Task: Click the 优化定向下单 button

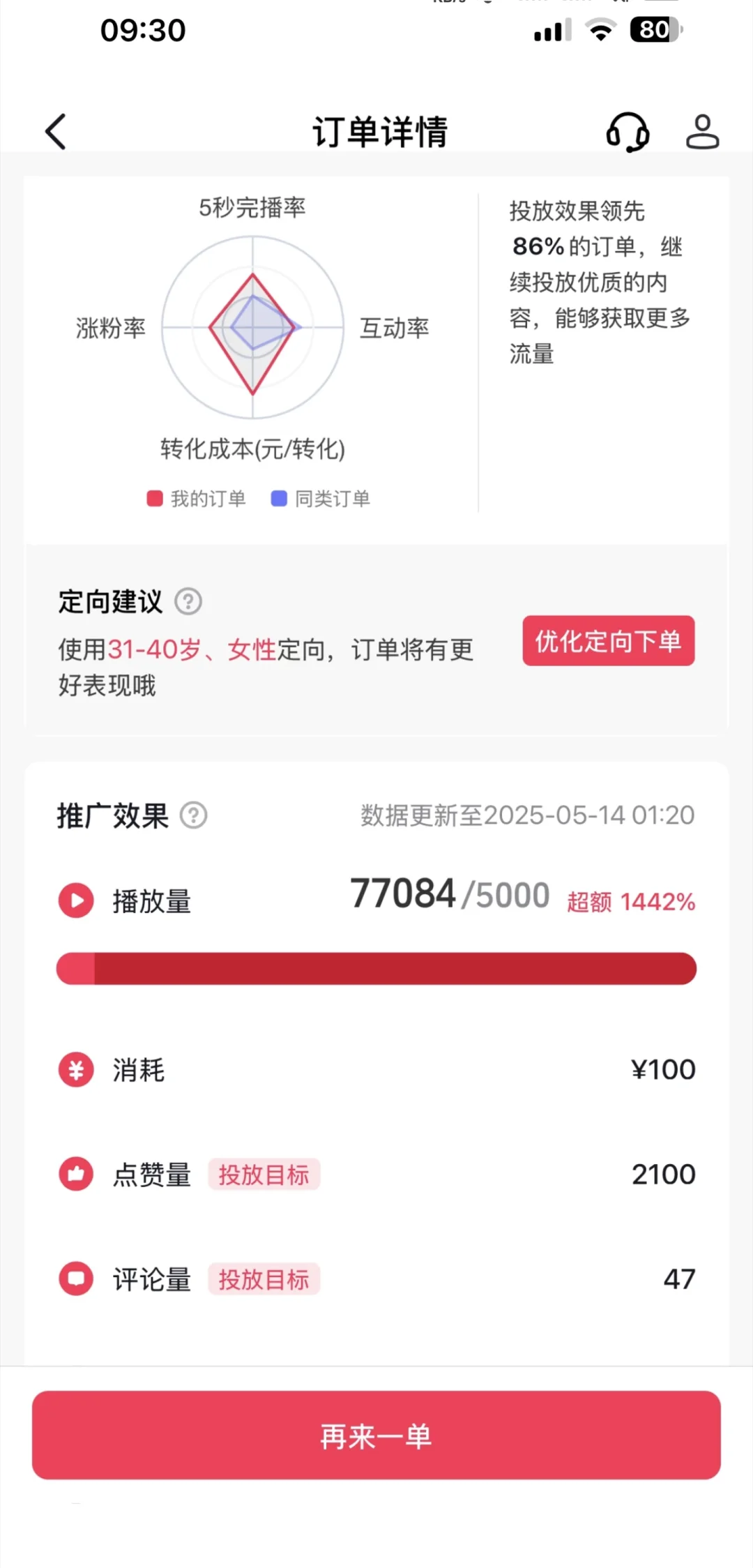Action: coord(609,640)
